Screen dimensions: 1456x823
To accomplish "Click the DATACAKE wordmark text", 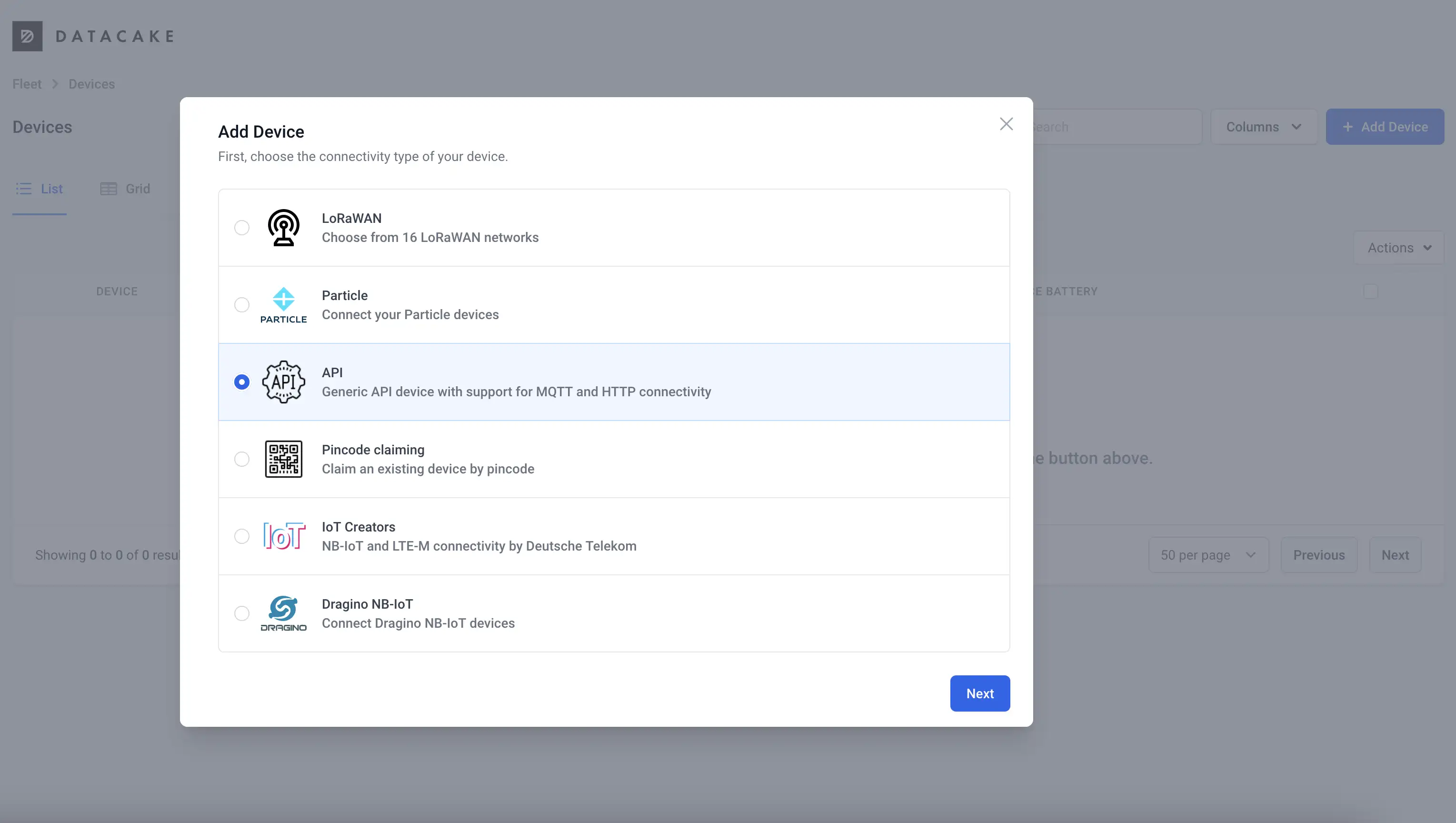I will click(x=115, y=36).
